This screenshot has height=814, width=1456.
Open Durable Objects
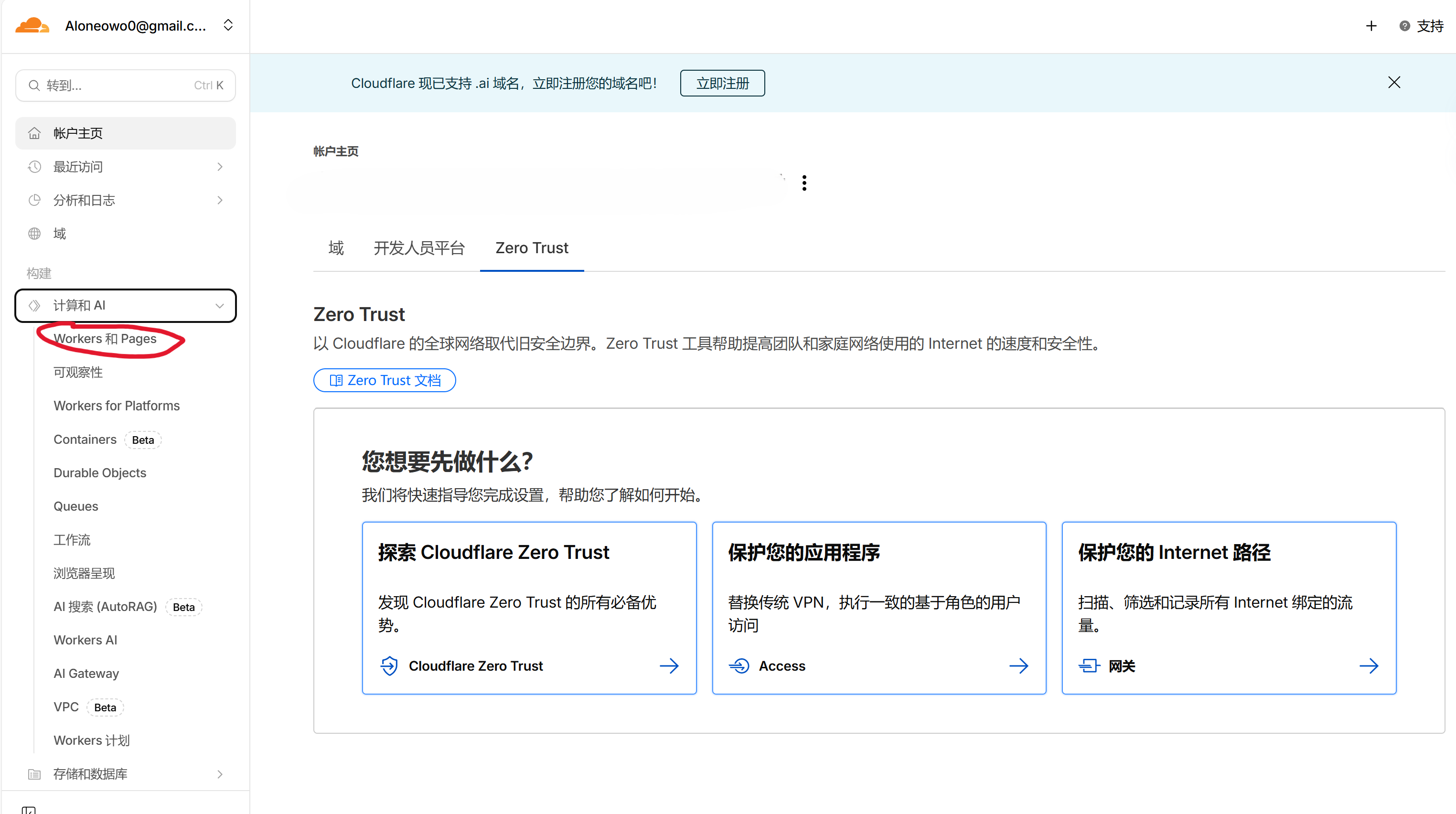point(100,472)
